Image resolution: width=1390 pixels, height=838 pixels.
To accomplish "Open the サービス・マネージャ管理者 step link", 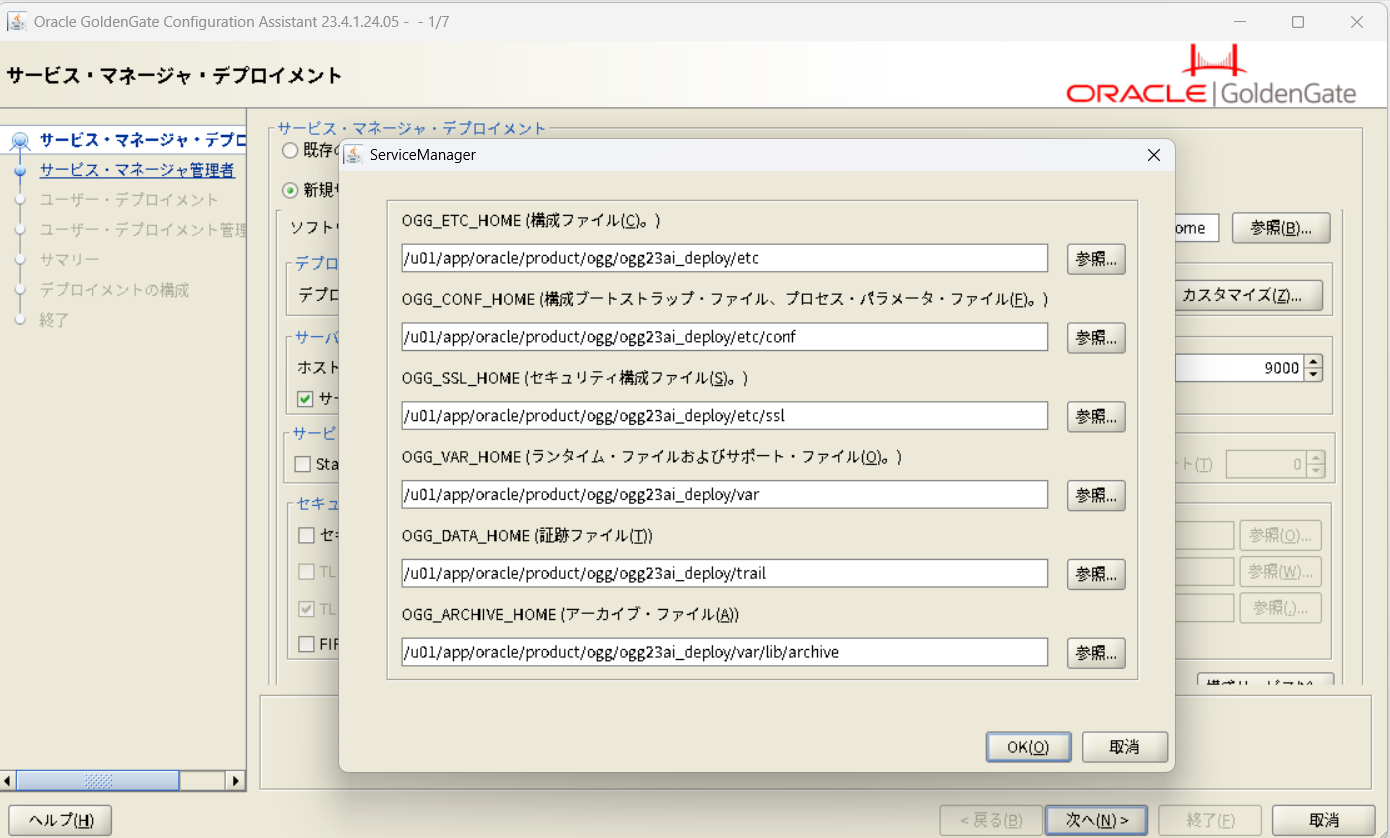I will click(x=137, y=170).
